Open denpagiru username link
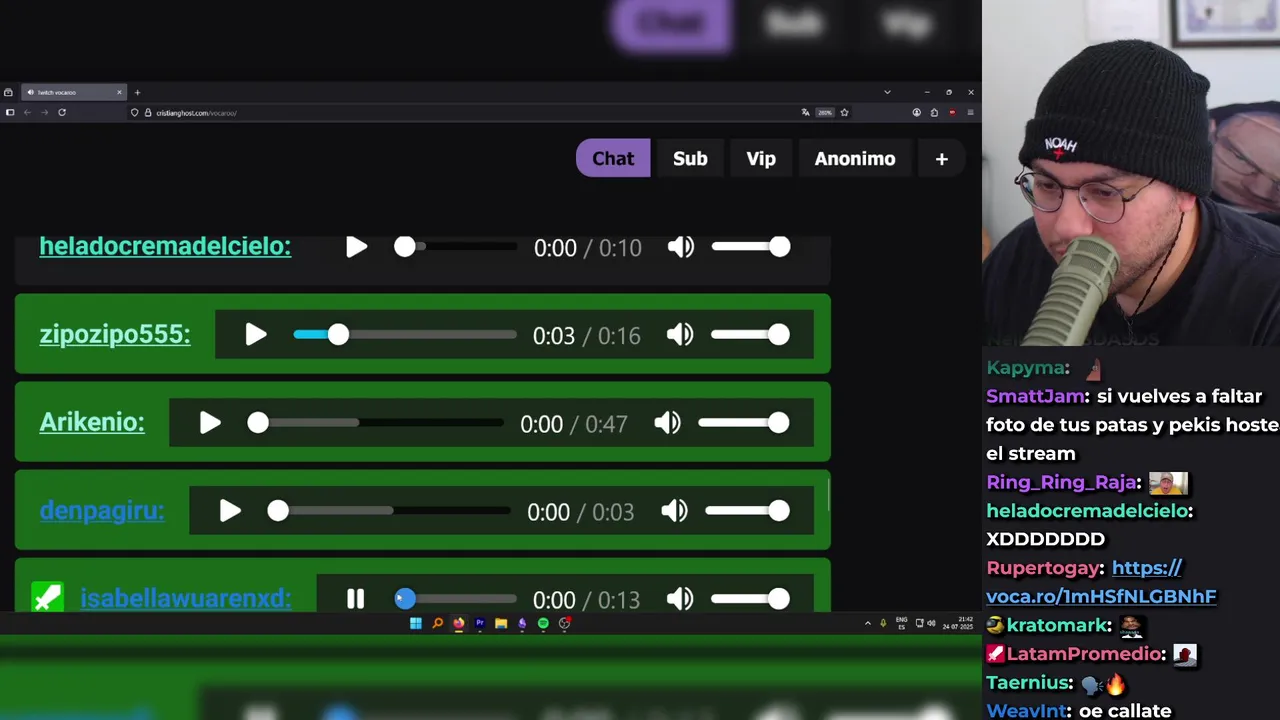This screenshot has width=1280, height=720. [x=102, y=510]
